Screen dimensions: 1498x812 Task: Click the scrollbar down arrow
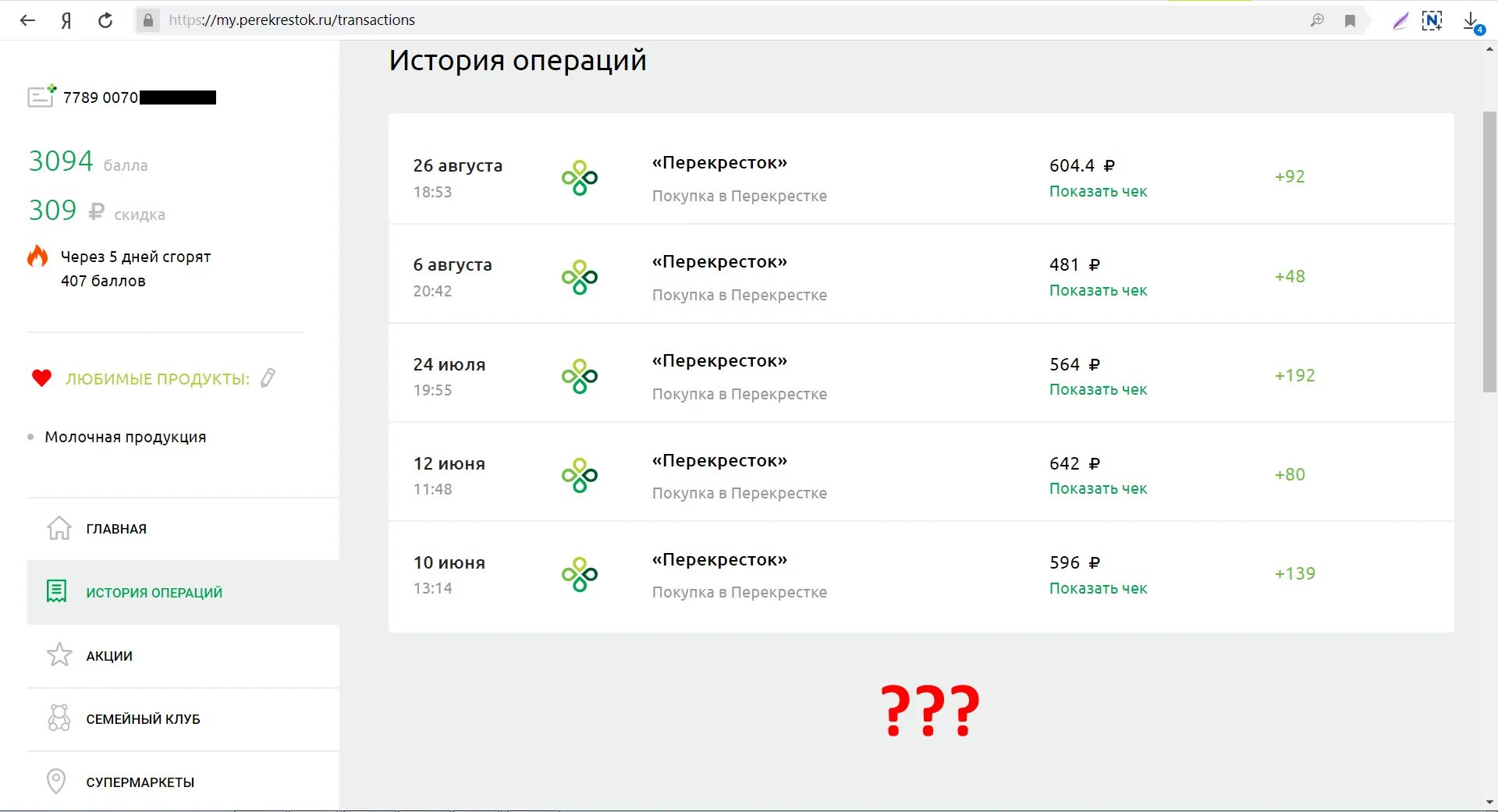coord(1489,803)
